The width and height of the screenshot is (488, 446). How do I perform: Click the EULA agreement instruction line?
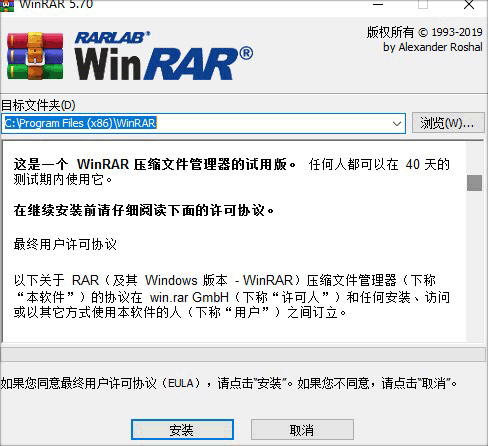point(229,383)
